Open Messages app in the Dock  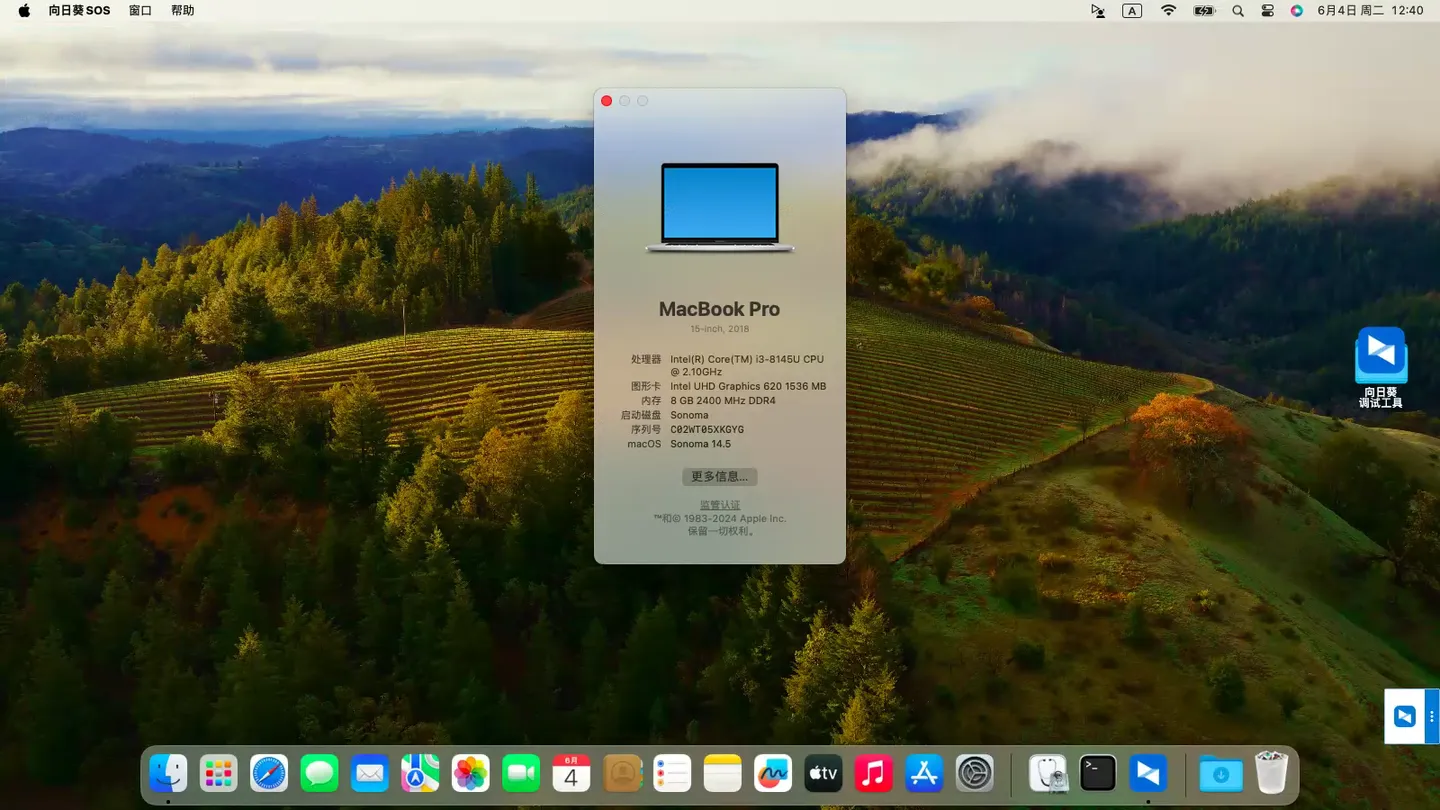[319, 773]
